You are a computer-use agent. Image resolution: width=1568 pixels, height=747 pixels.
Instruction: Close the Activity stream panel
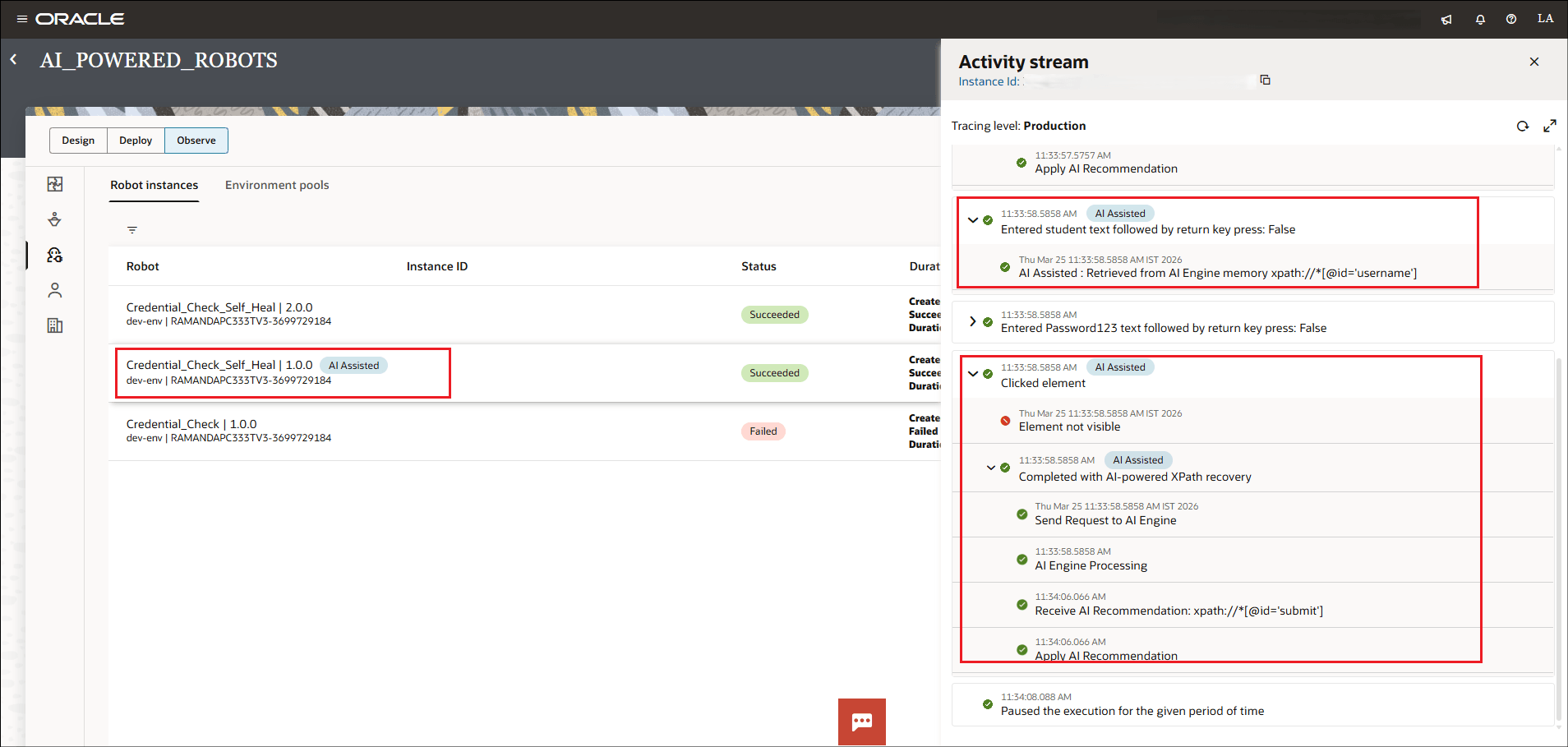point(1534,62)
